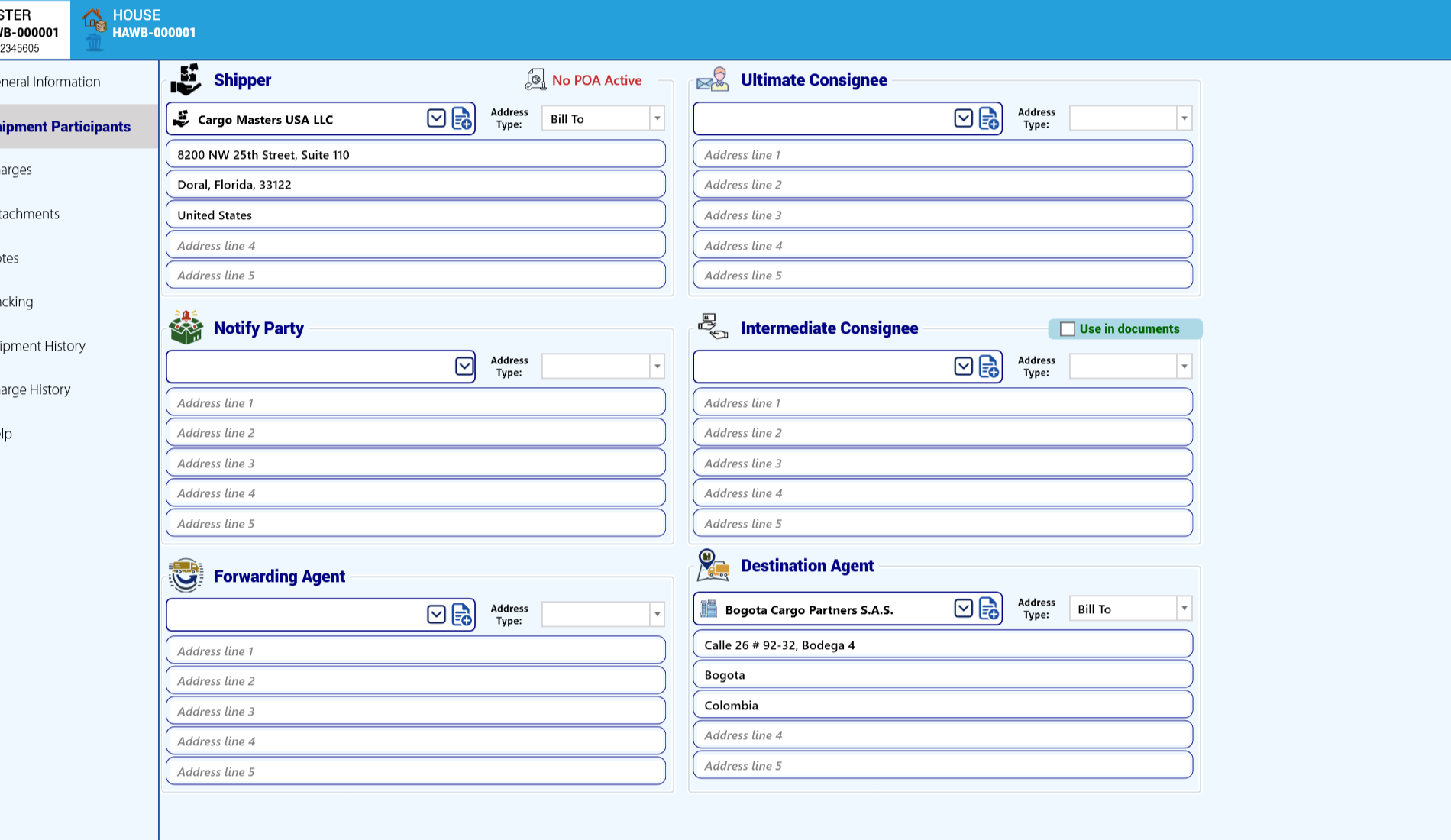The height and width of the screenshot is (840, 1451).
Task: Click the Bogota Cargo Partners S.A.S. field
Action: [x=847, y=609]
